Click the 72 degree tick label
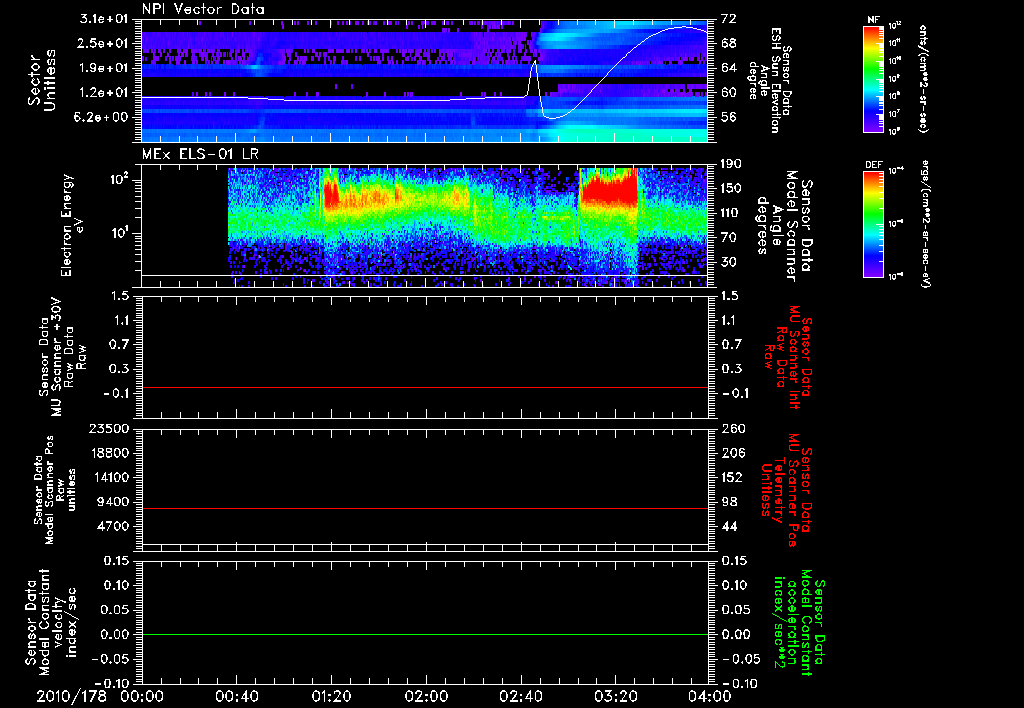 (x=728, y=19)
